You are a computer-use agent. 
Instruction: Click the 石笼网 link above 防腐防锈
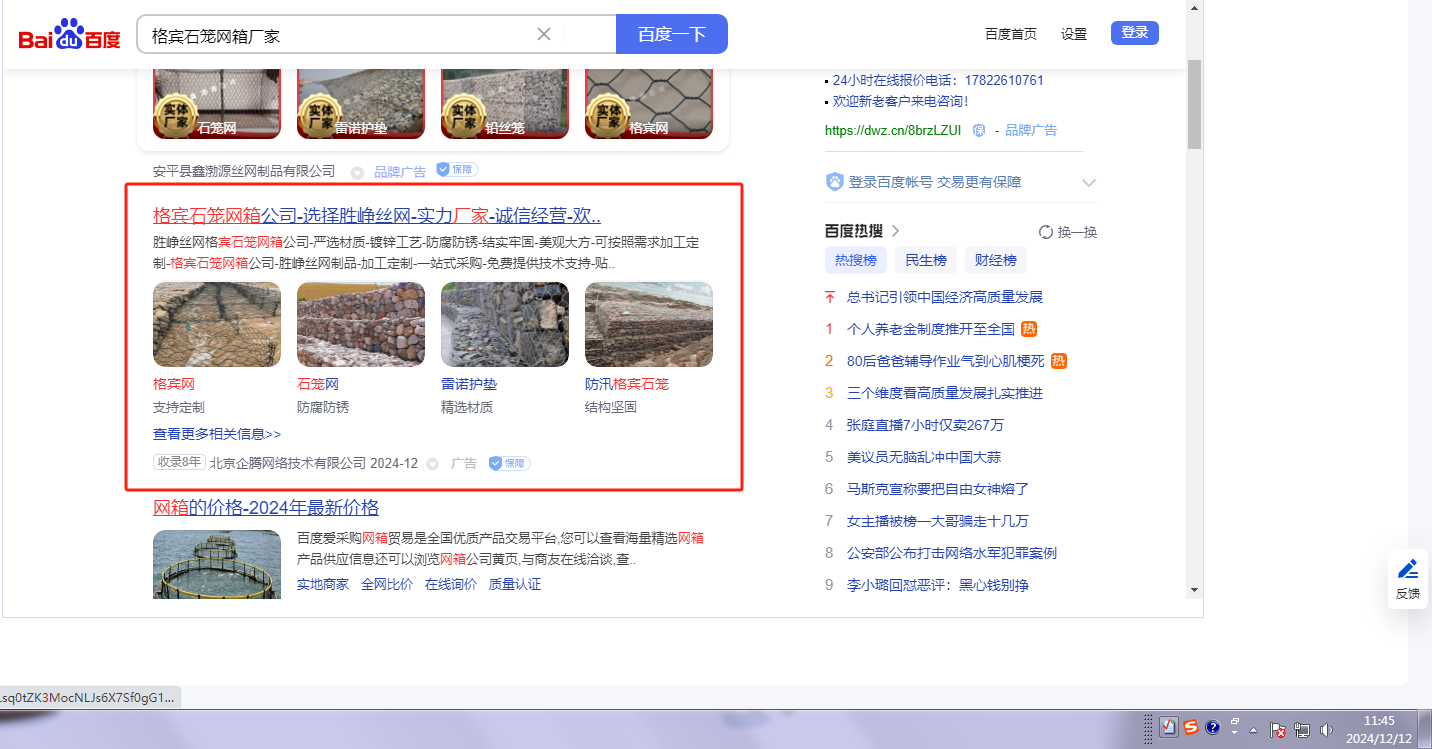click(318, 384)
